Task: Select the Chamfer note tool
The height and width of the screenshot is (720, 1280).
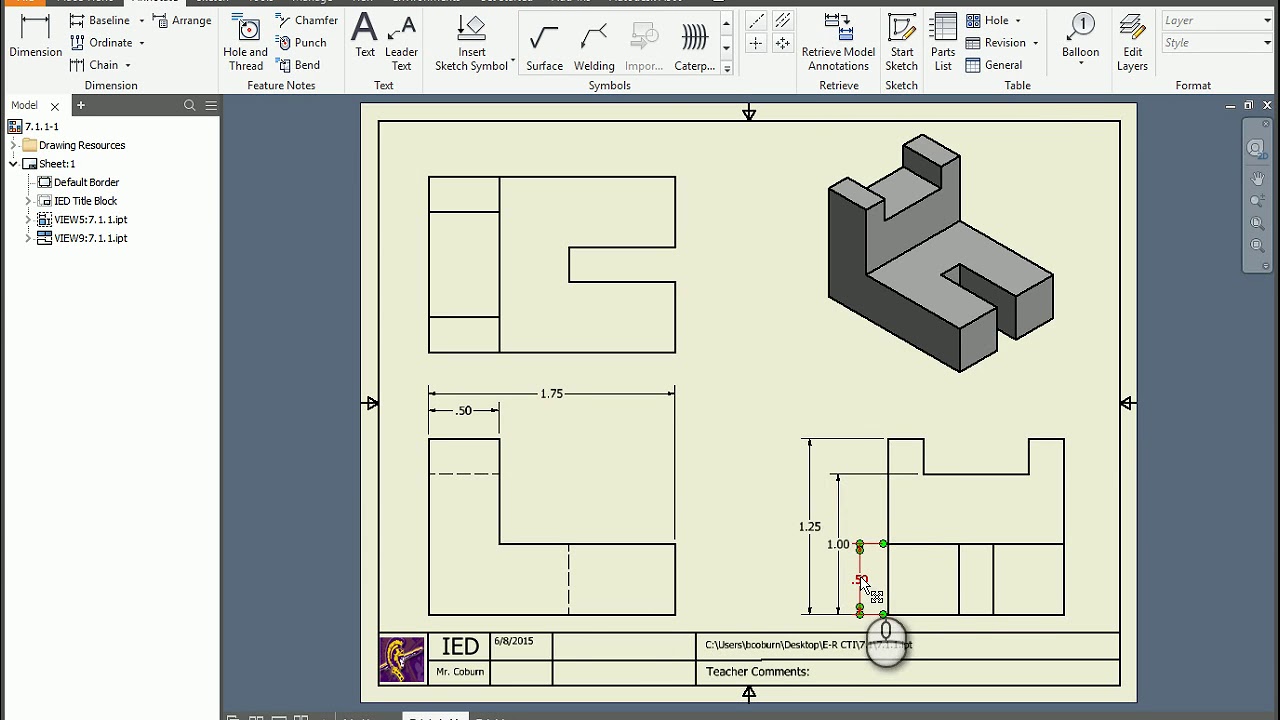Action: tap(306, 20)
